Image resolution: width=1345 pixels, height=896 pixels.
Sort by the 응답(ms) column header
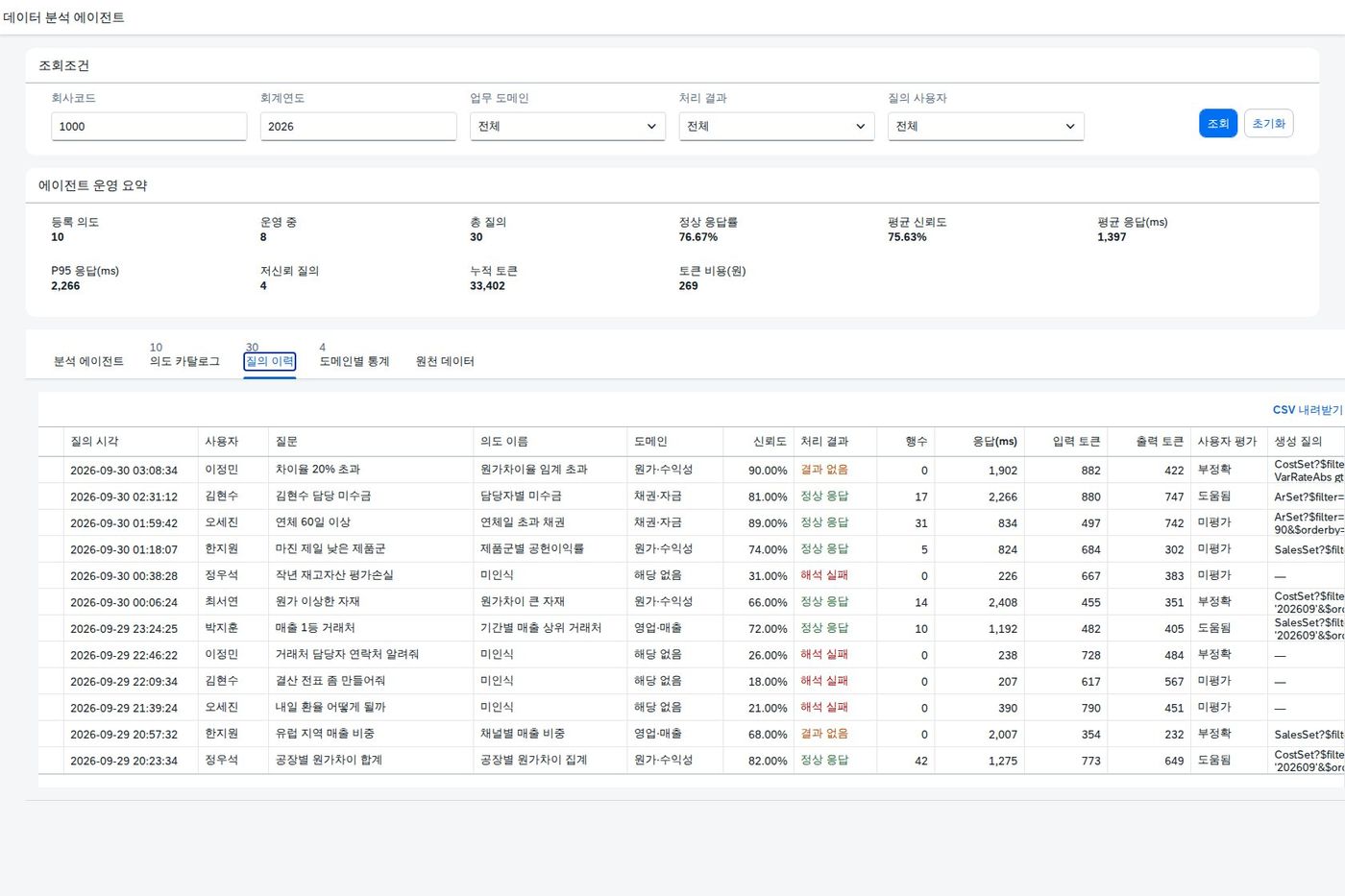coord(979,442)
